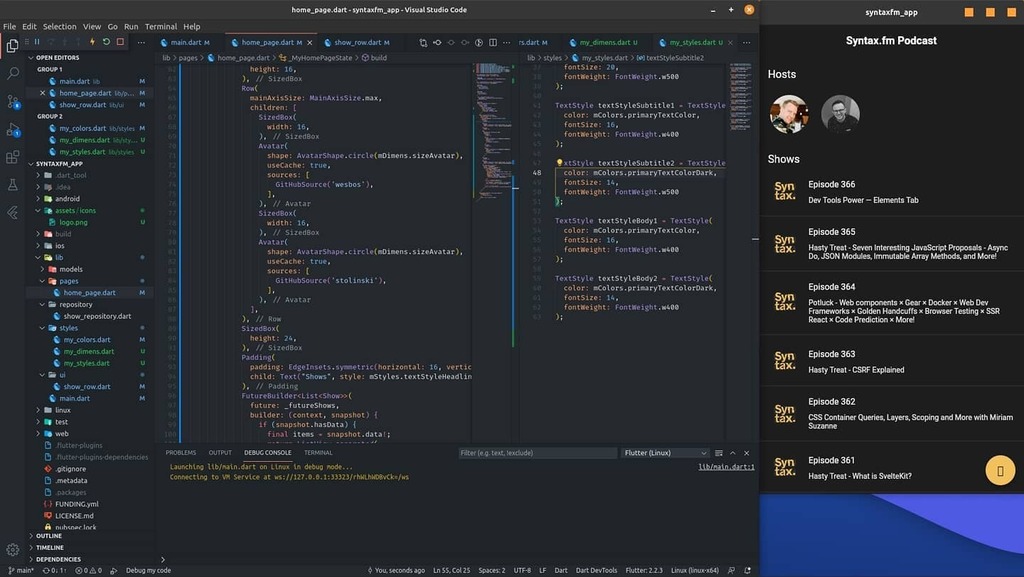The height and width of the screenshot is (577, 1024).
Task: Split the home_page.dart editor
Action: click(492, 42)
